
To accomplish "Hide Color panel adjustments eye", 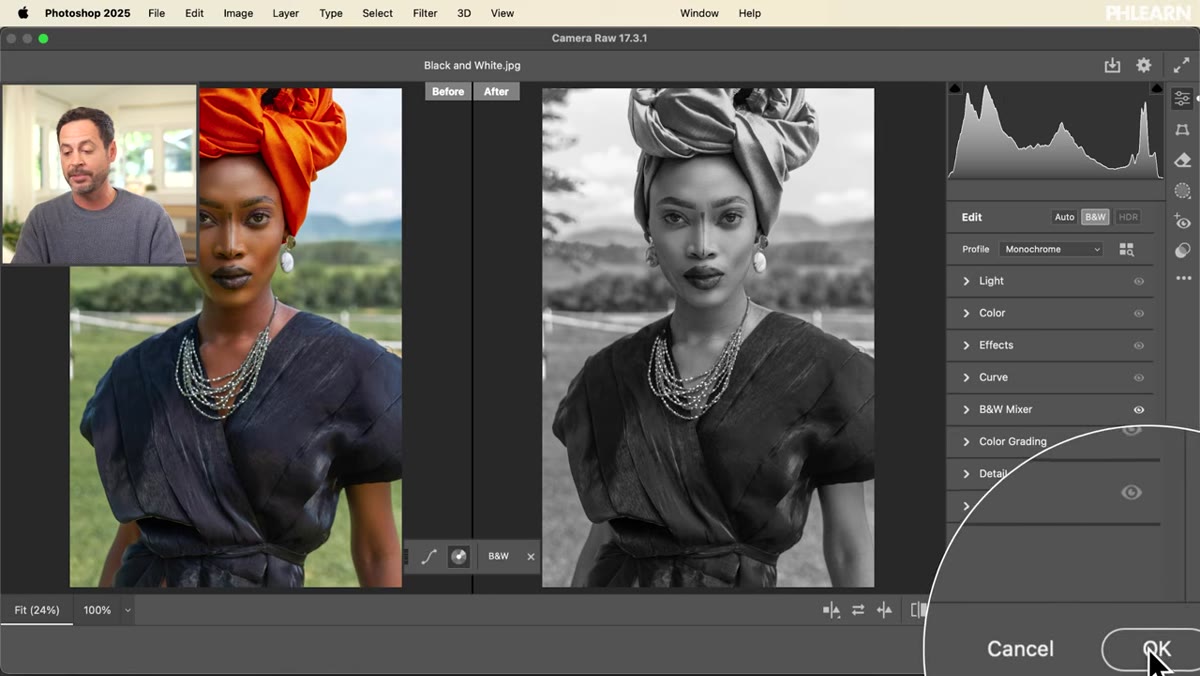I will 1138,313.
